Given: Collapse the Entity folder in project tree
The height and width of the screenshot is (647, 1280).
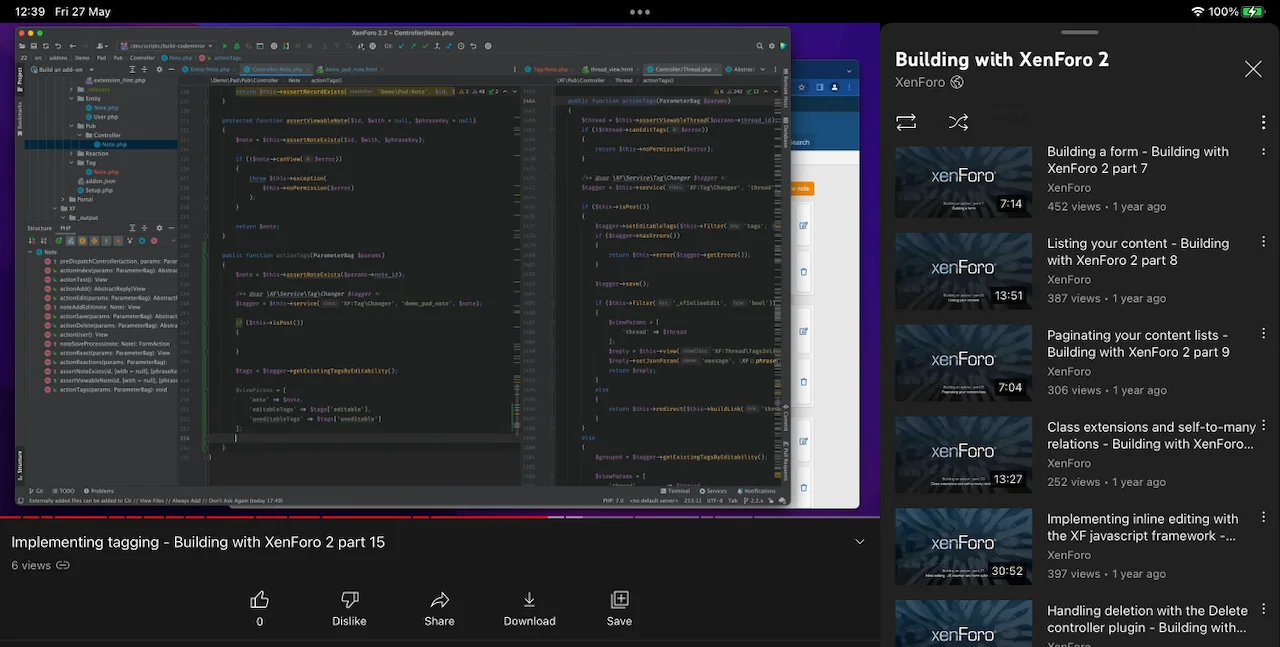Looking at the screenshot, I should (x=71, y=99).
